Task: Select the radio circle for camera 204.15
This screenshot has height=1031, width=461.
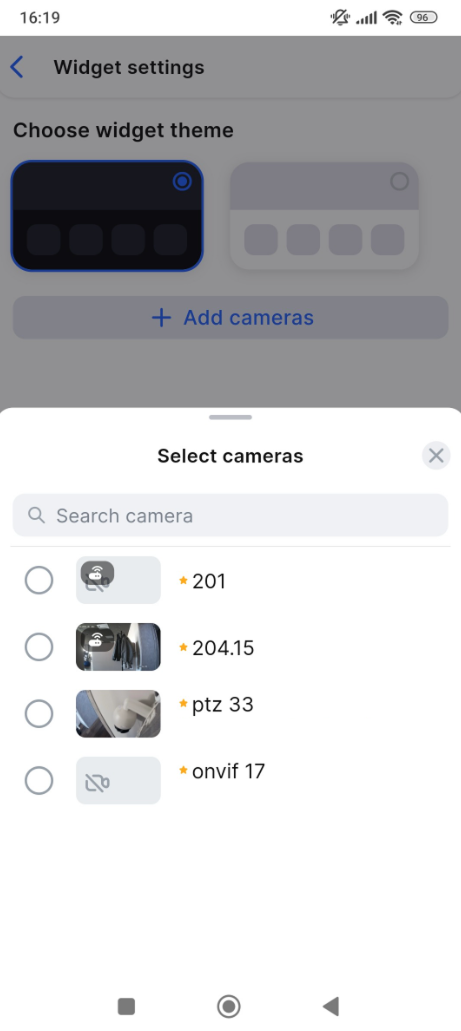Action: [39, 647]
